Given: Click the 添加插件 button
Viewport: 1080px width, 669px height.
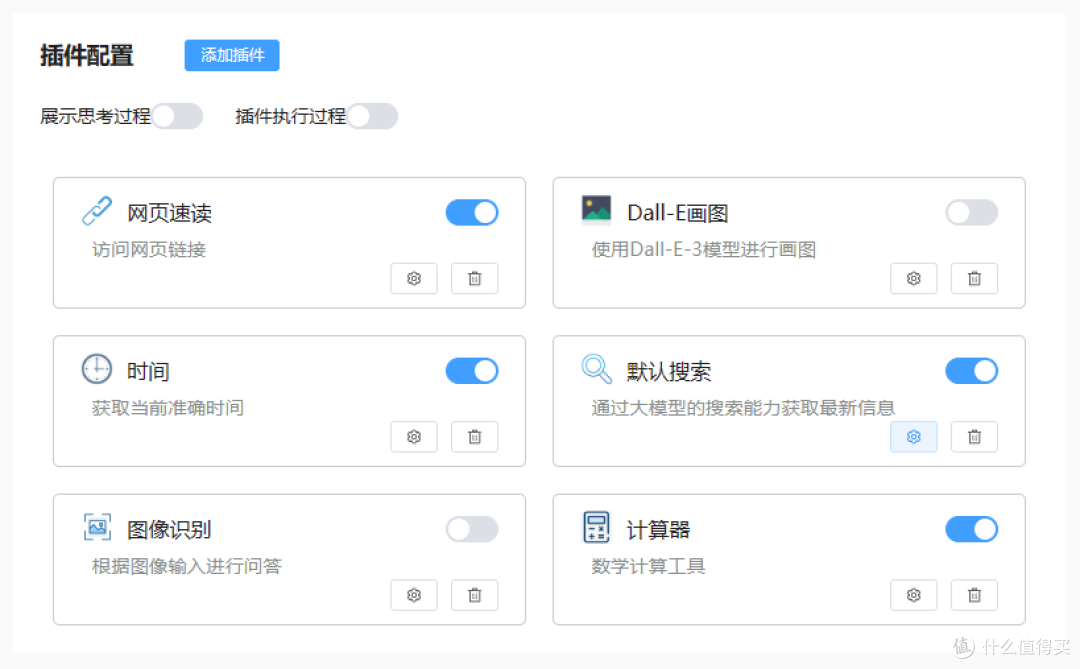Looking at the screenshot, I should pos(231,55).
